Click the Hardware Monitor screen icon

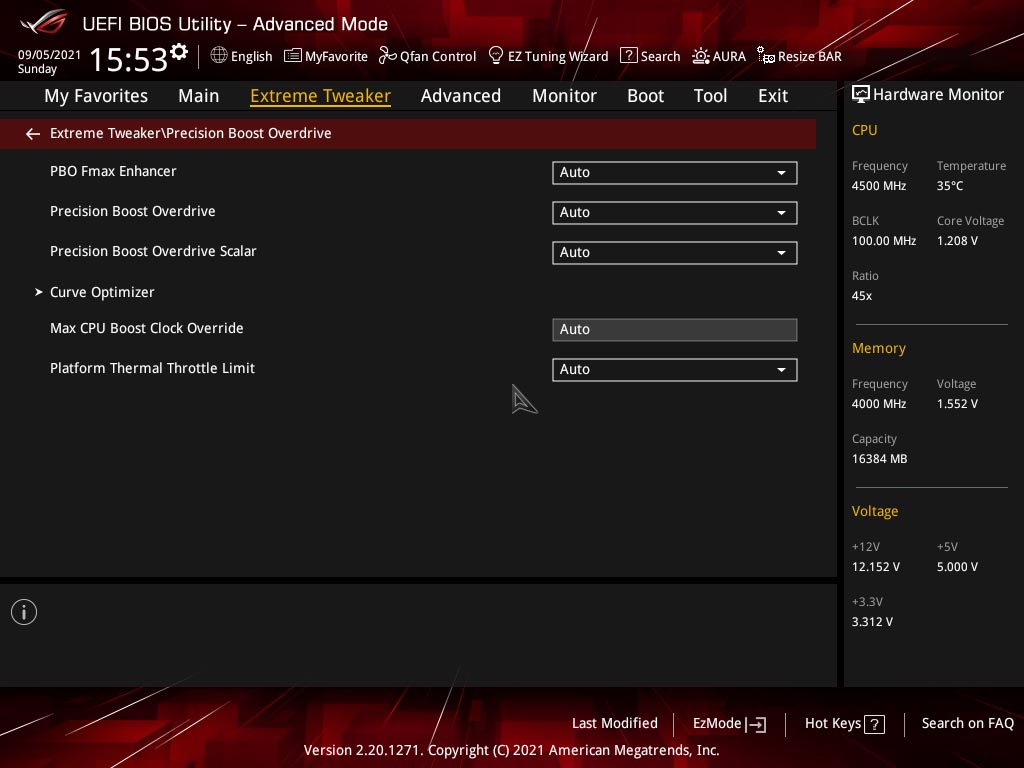point(861,95)
